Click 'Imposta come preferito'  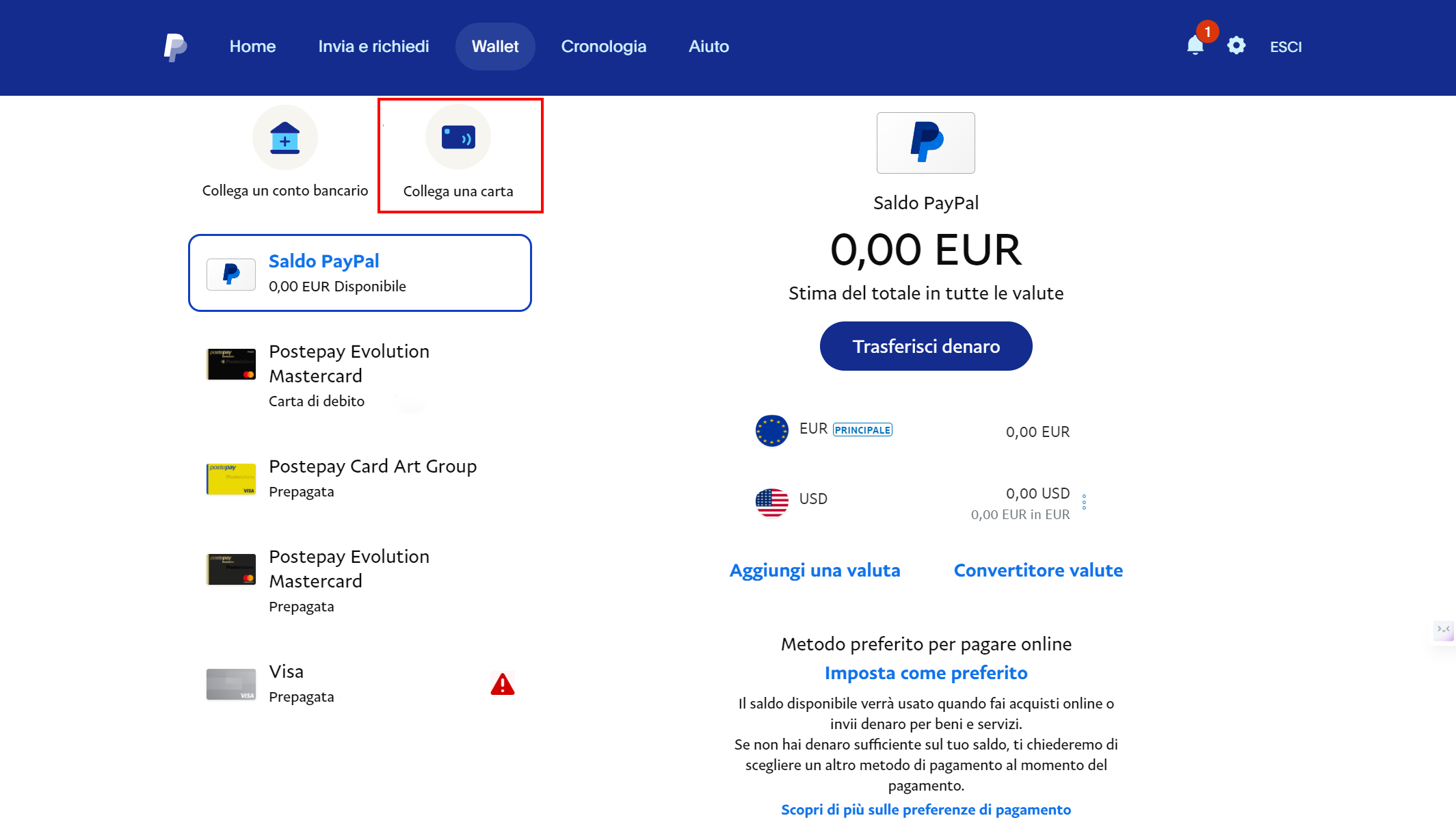click(x=925, y=672)
